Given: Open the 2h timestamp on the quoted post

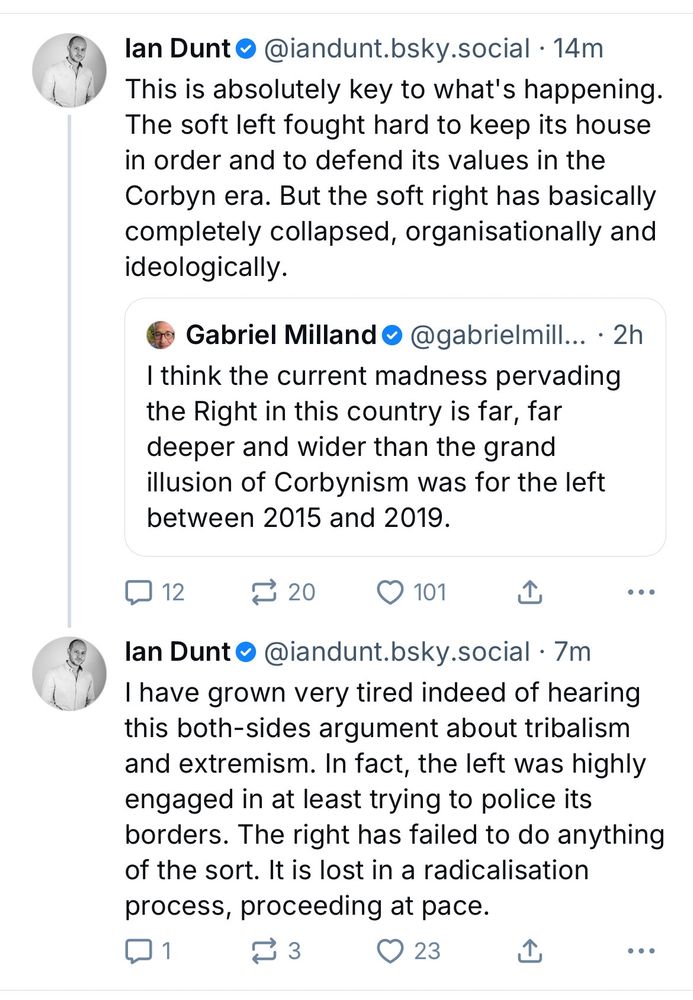Looking at the screenshot, I should point(627,335).
